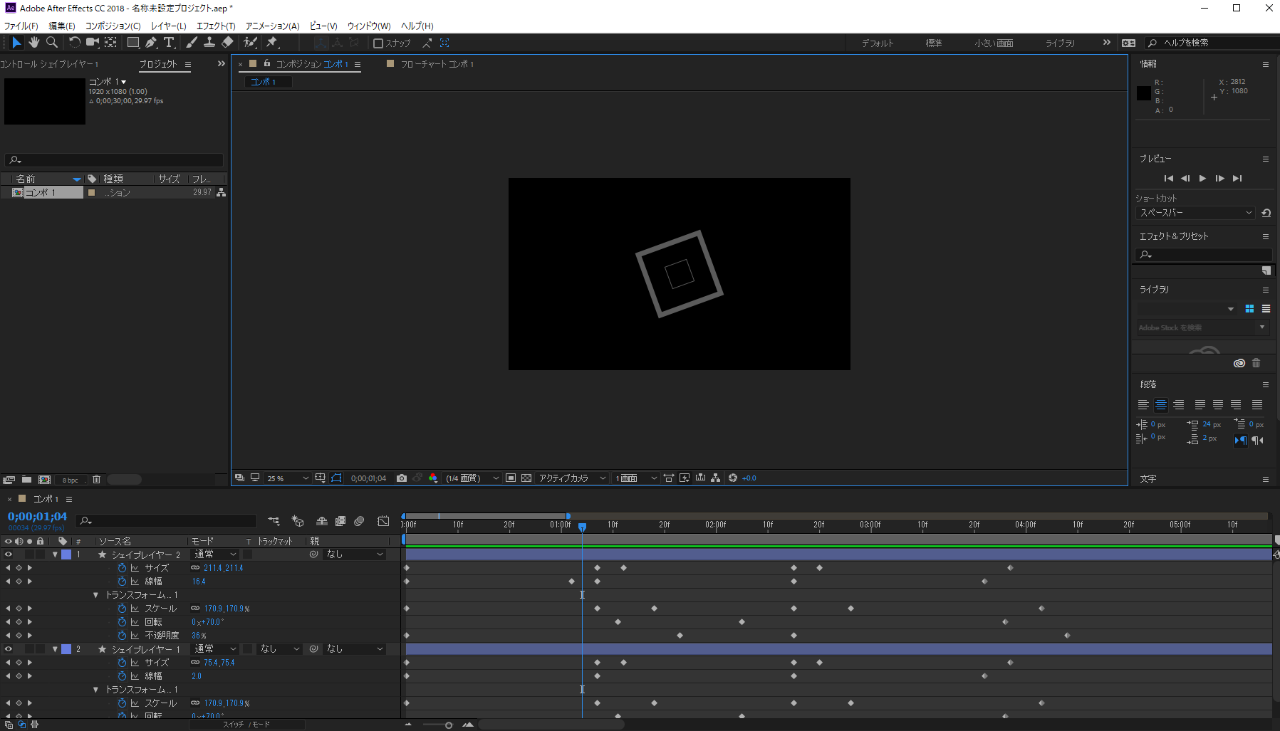Select the Rectangle shape tool

click(x=133, y=43)
